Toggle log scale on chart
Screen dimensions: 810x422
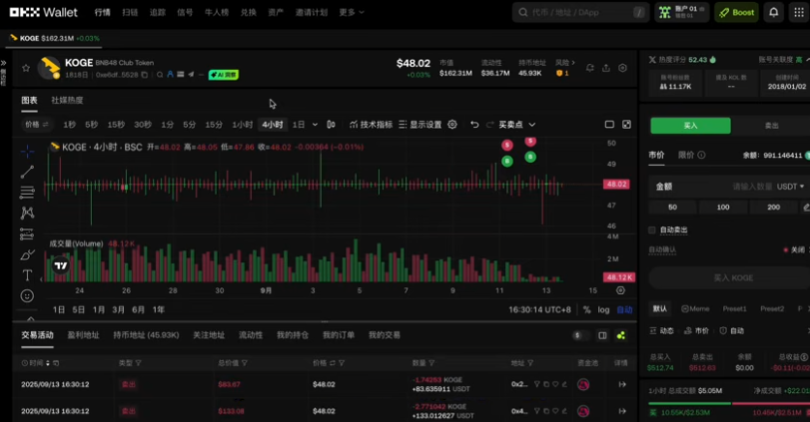click(x=603, y=310)
